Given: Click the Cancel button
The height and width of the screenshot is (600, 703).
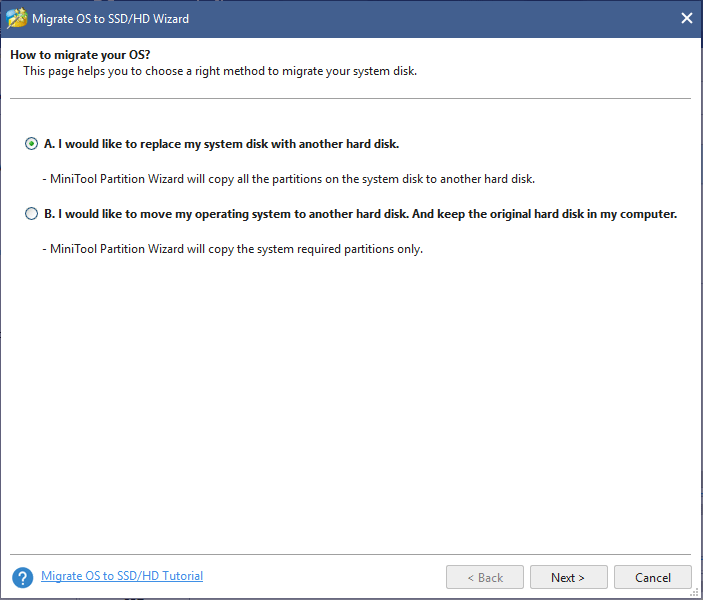Looking at the screenshot, I should [x=652, y=577].
